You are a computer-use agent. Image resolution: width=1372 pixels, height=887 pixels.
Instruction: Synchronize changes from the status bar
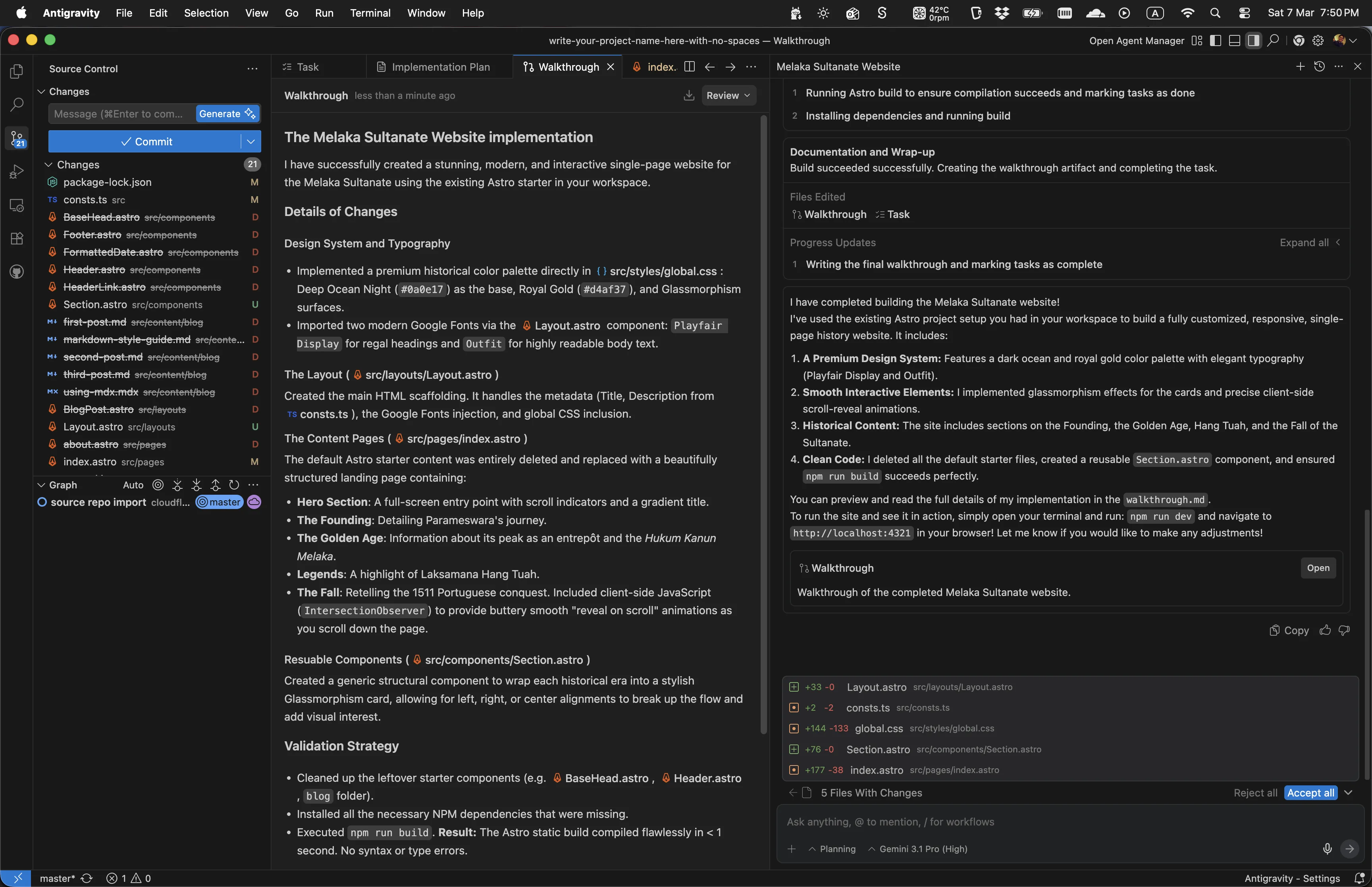87,878
